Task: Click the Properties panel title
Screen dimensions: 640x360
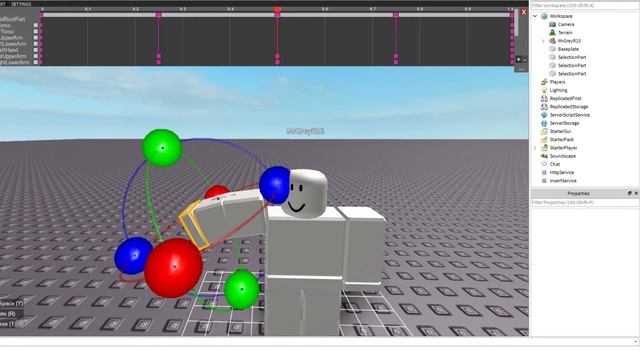Action: click(x=578, y=193)
